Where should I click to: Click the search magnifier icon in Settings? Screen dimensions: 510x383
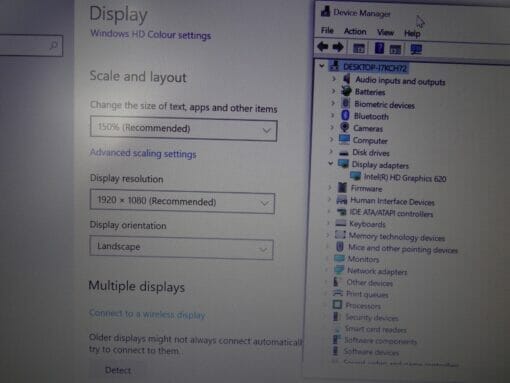click(53, 45)
